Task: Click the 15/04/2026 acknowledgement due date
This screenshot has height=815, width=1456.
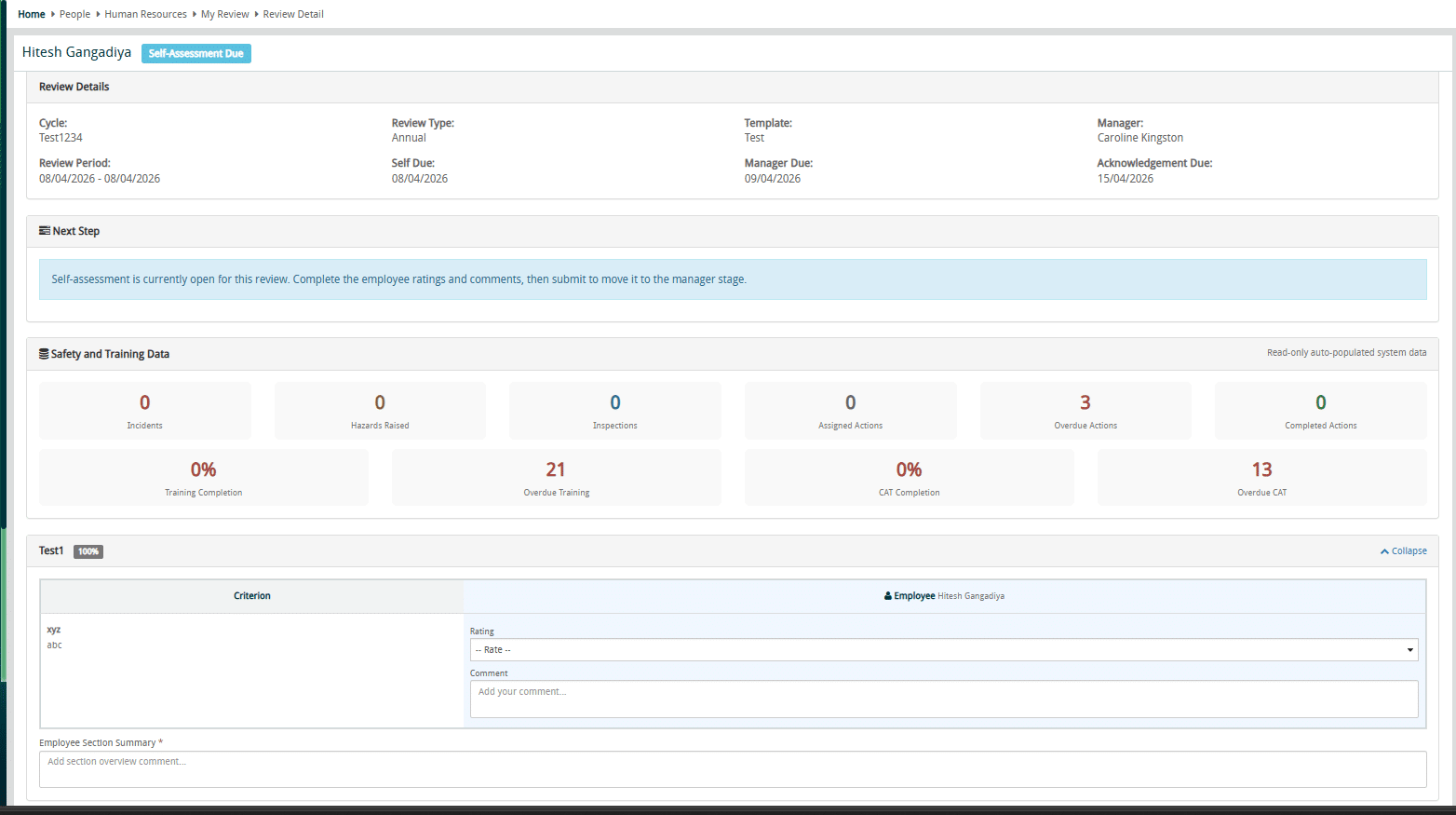Action: tap(1126, 179)
